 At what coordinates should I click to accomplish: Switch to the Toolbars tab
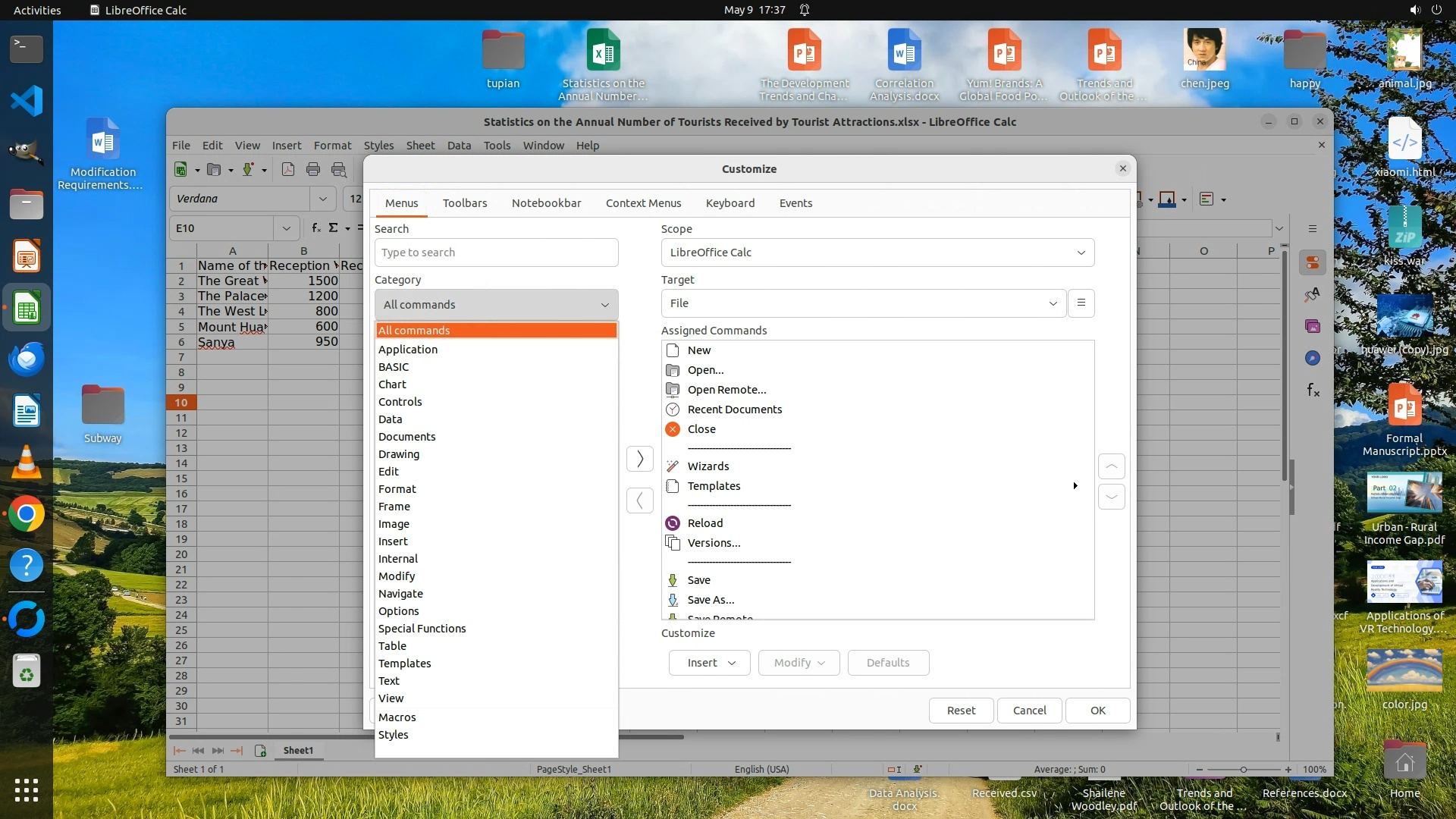465,203
